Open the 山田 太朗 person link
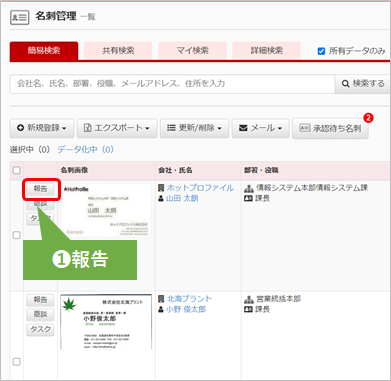This screenshot has height=381, width=391. click(x=182, y=198)
